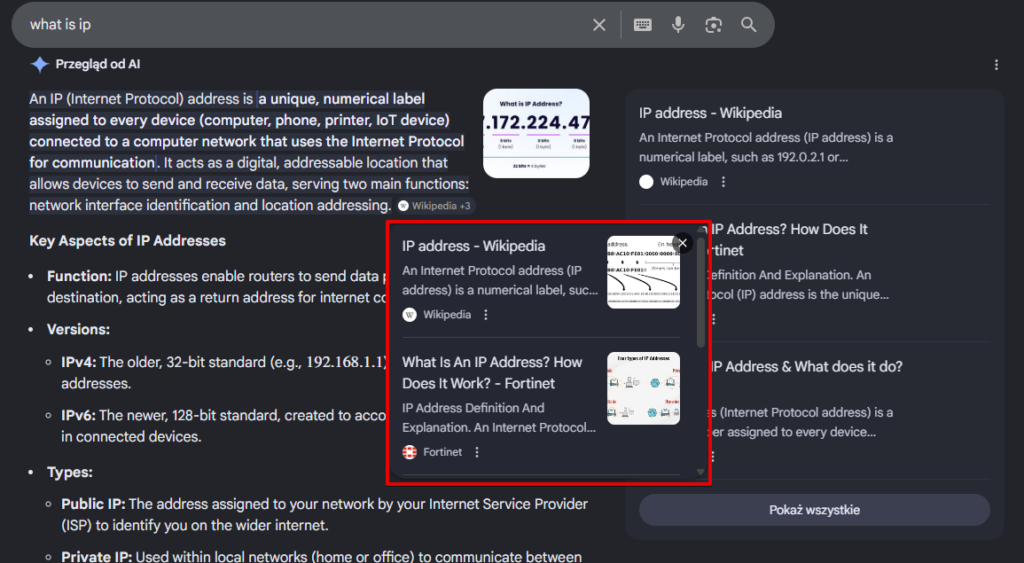Viewport: 1024px width, 563px height.
Task: Click the 'IPv4:' bullet label
Action: (78, 362)
